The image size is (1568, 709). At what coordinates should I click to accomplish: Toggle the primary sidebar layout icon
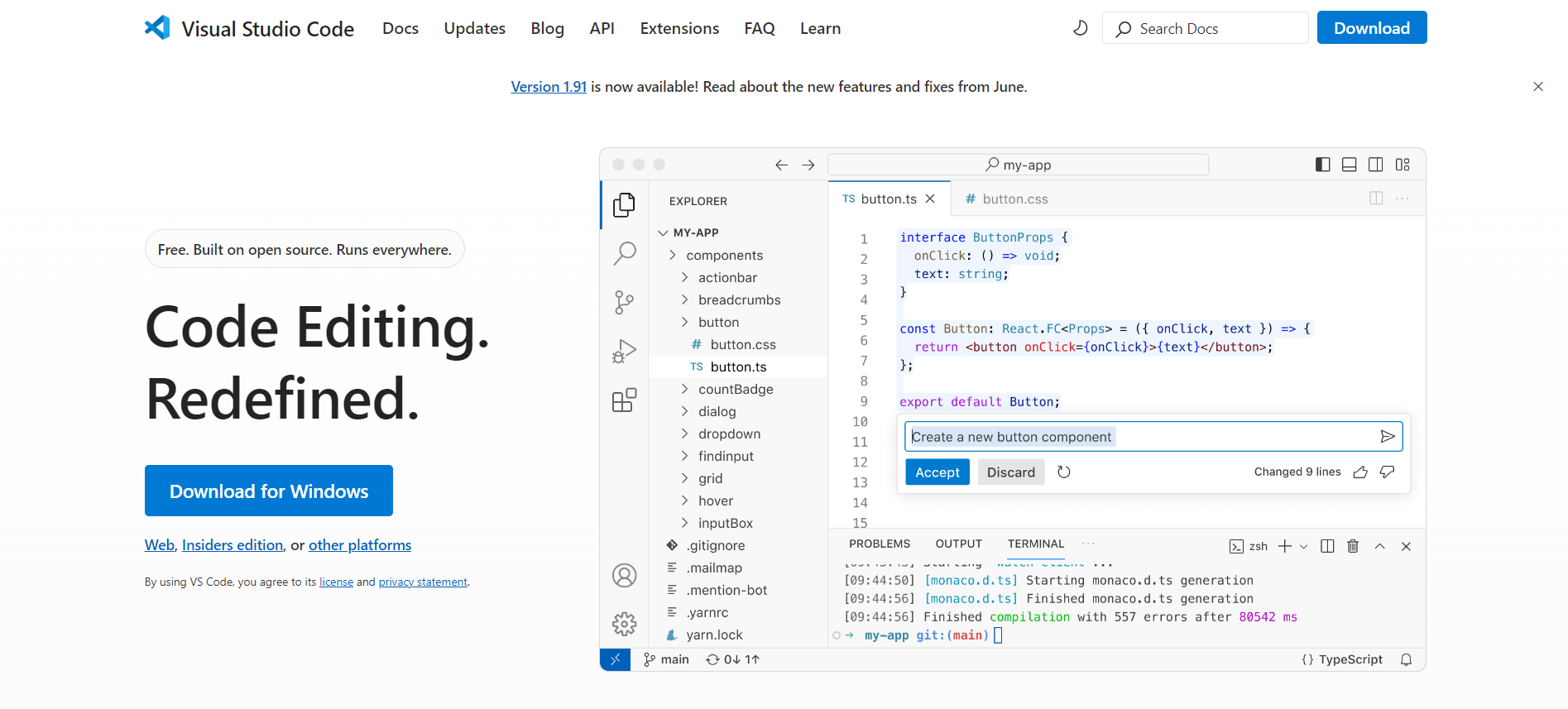1323,165
